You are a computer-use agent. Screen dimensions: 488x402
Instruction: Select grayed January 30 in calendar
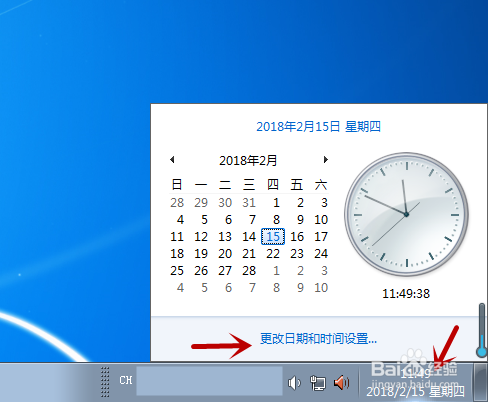pos(225,203)
